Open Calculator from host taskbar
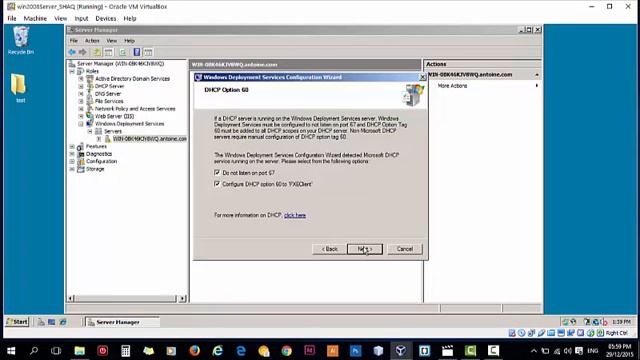The width and height of the screenshot is (640, 360). click(x=125, y=351)
